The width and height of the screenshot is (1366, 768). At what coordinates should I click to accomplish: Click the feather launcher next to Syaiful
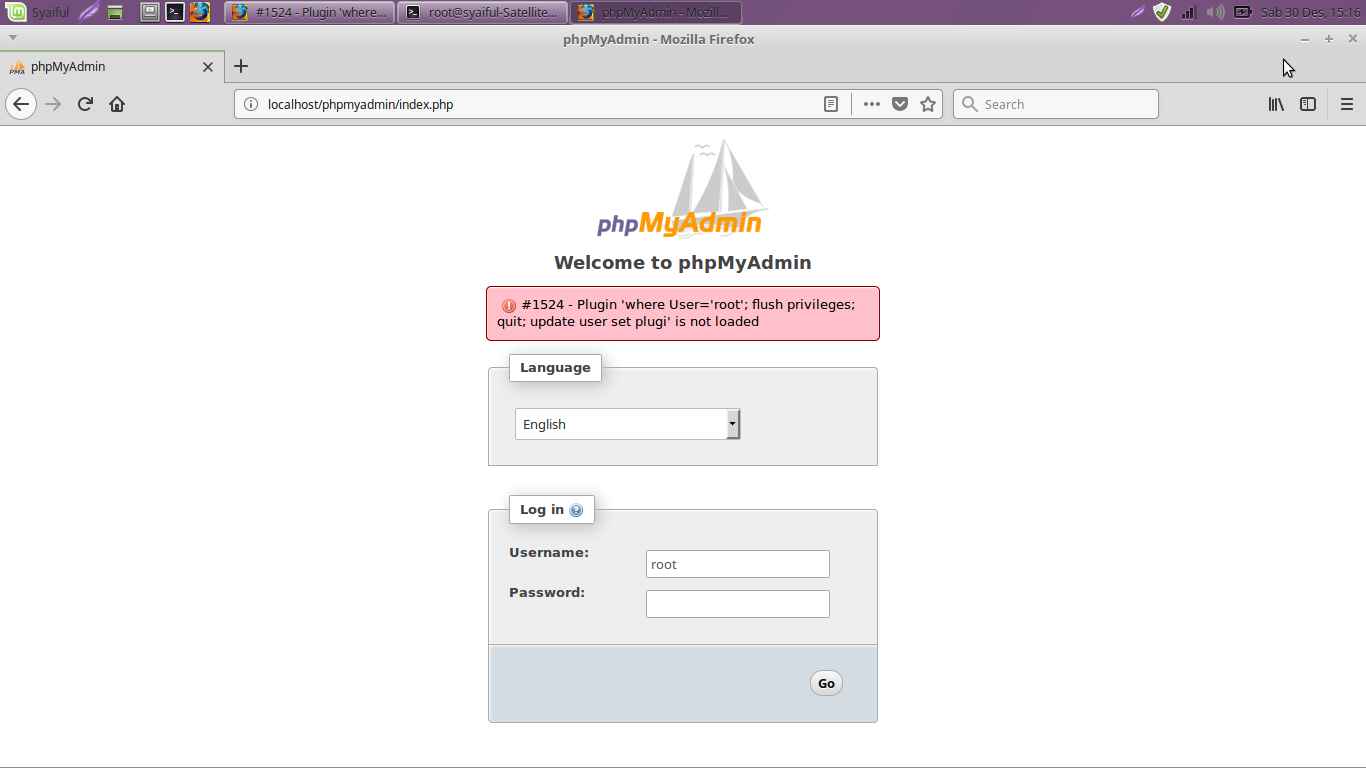coord(89,12)
